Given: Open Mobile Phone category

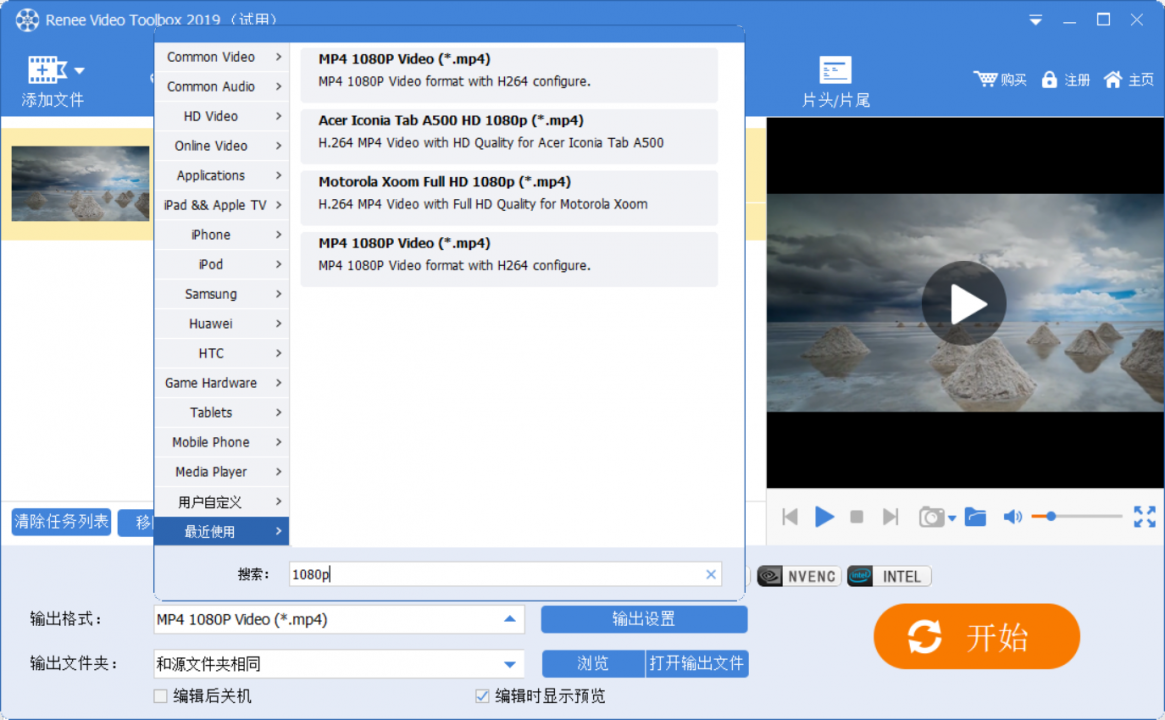Looking at the screenshot, I should (221, 444).
